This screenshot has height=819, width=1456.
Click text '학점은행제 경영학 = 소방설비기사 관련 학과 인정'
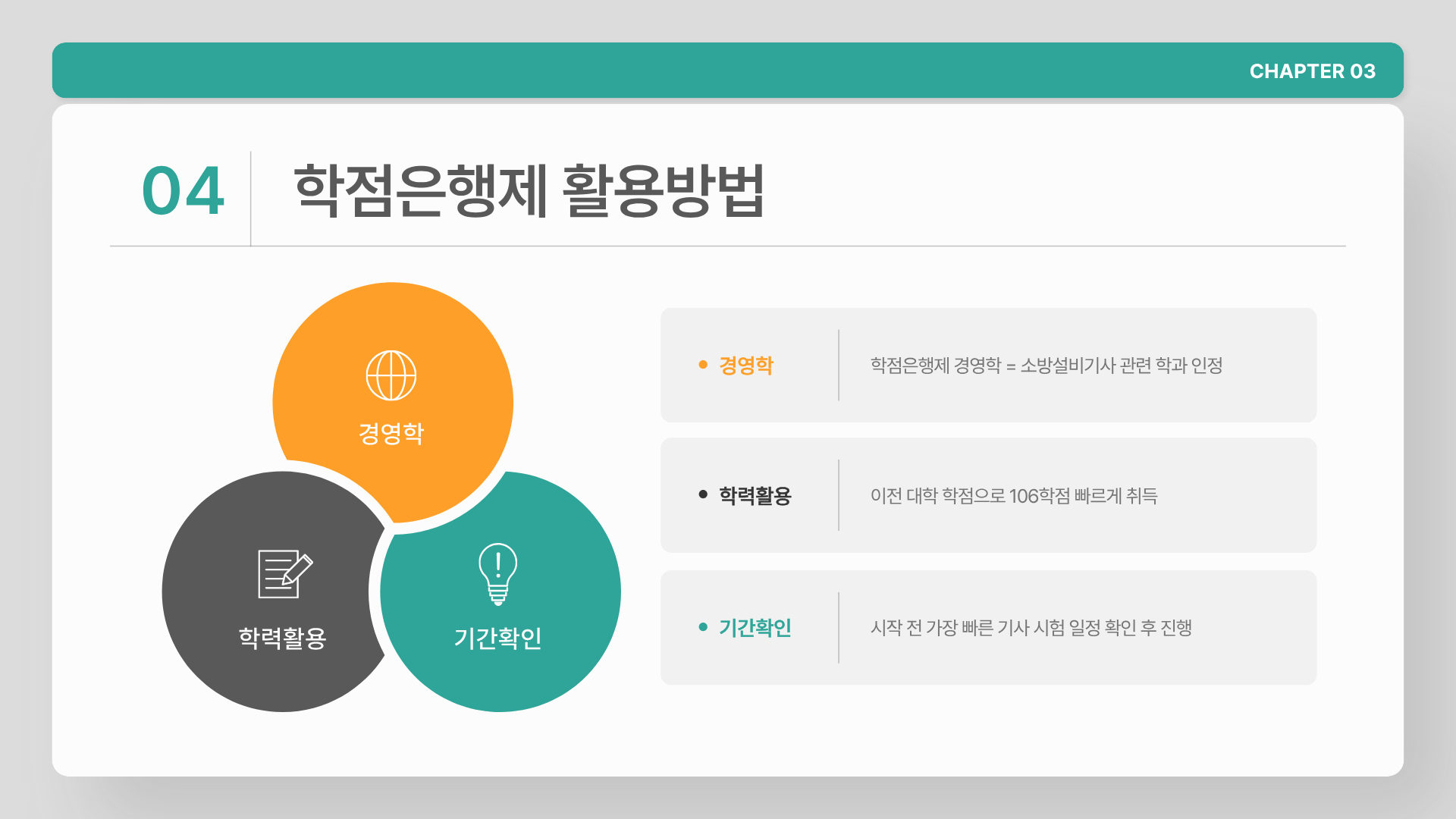click(x=1046, y=366)
